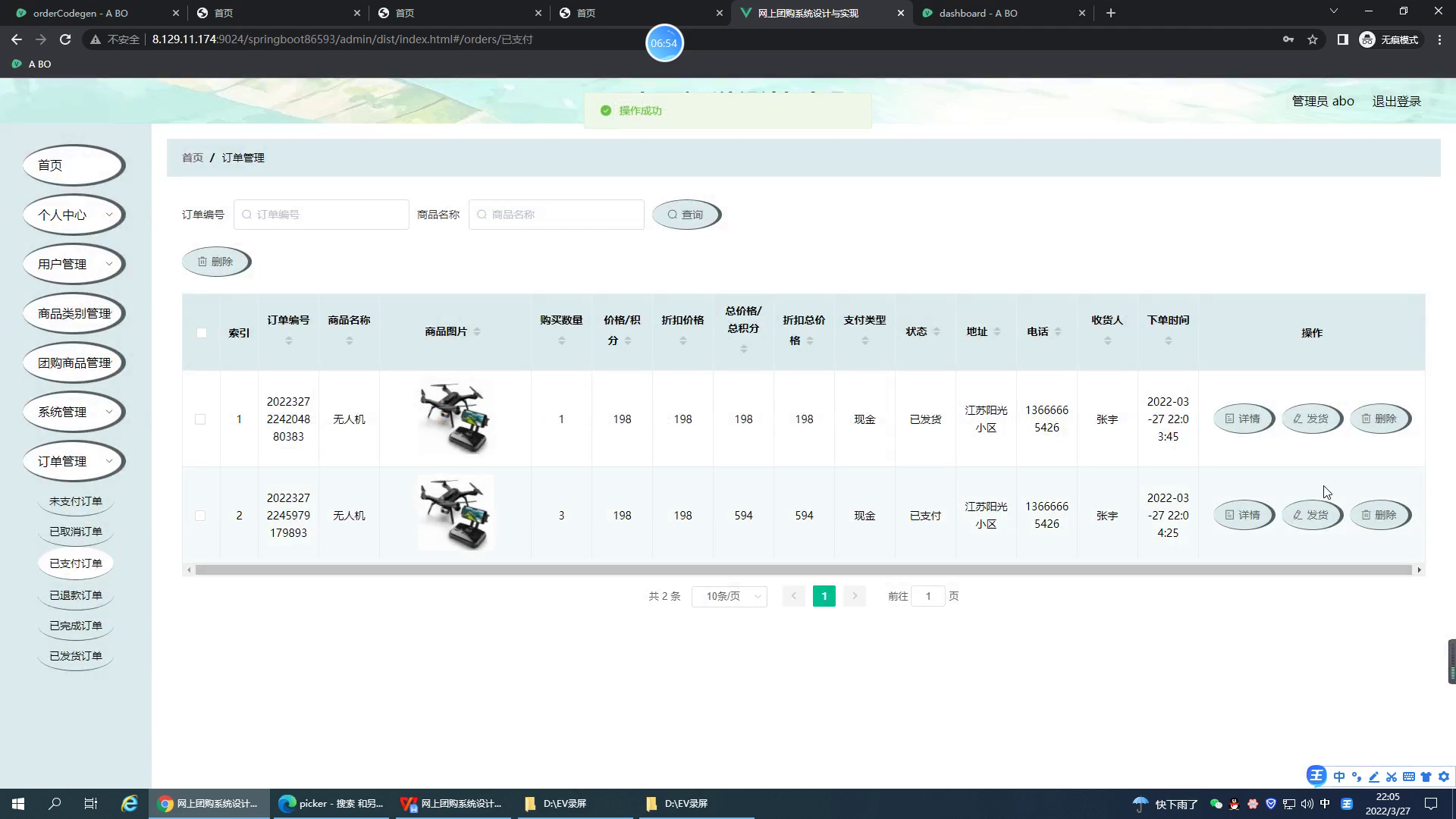Focus the 商品名称 search field
1456x819 pixels.
[x=557, y=215]
